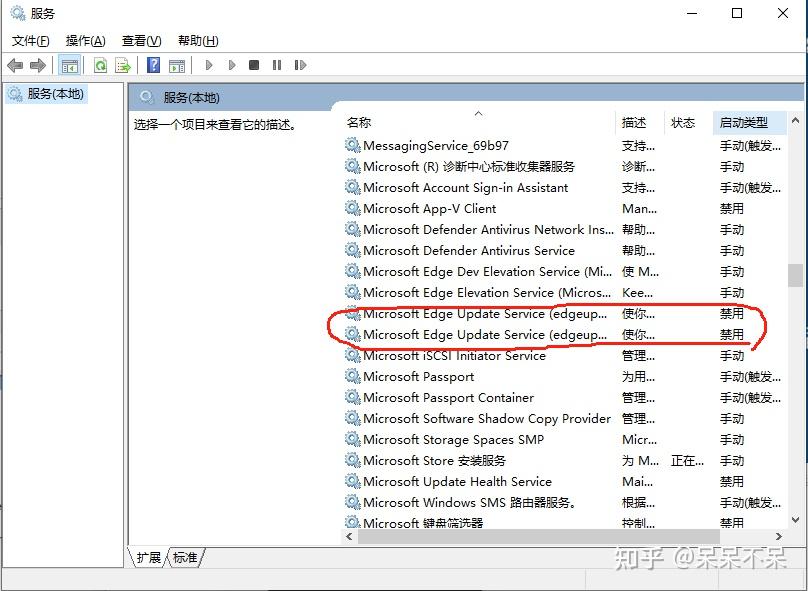Refresh the services list

click(x=100, y=65)
